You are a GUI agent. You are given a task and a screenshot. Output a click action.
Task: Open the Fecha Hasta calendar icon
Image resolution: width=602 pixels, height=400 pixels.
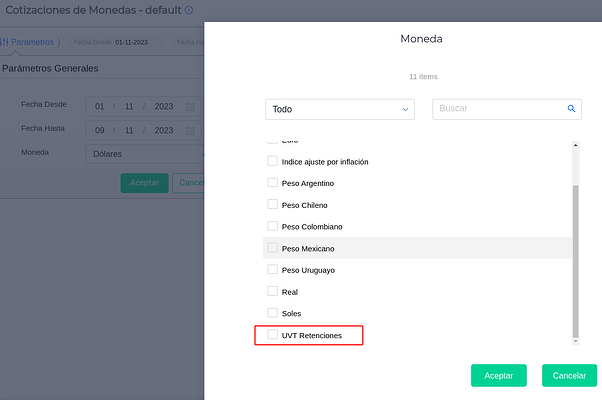(190, 130)
